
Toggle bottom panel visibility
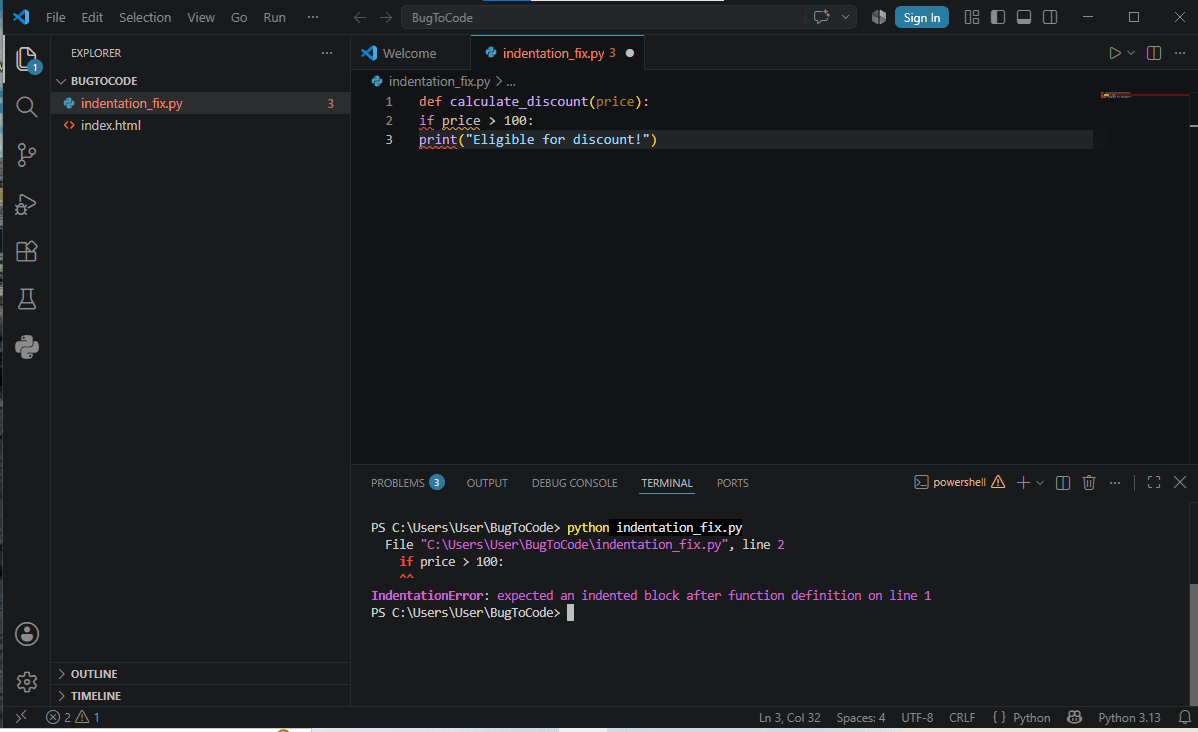tap(1024, 17)
